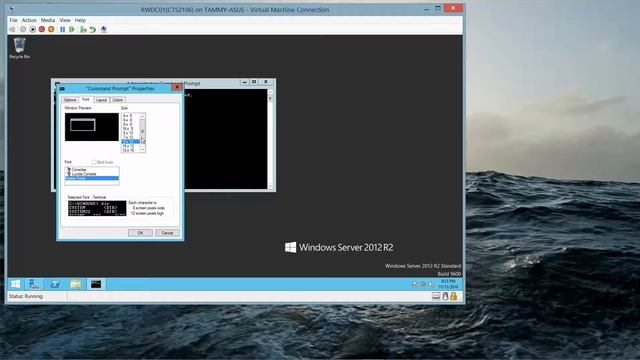Turn off the virtual machine via toolbar

(x=32, y=29)
